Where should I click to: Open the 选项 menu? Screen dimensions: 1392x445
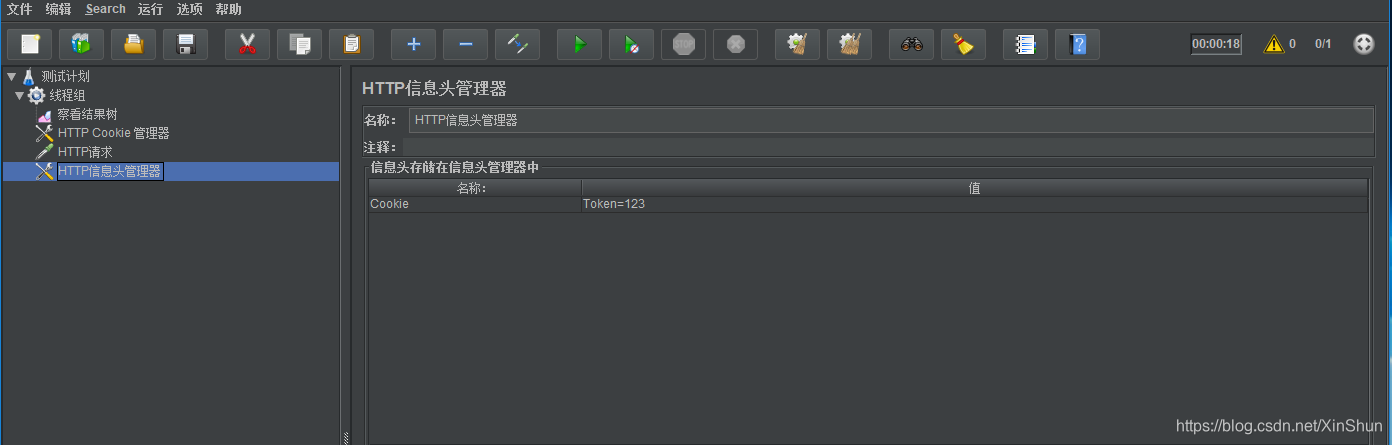tap(189, 9)
